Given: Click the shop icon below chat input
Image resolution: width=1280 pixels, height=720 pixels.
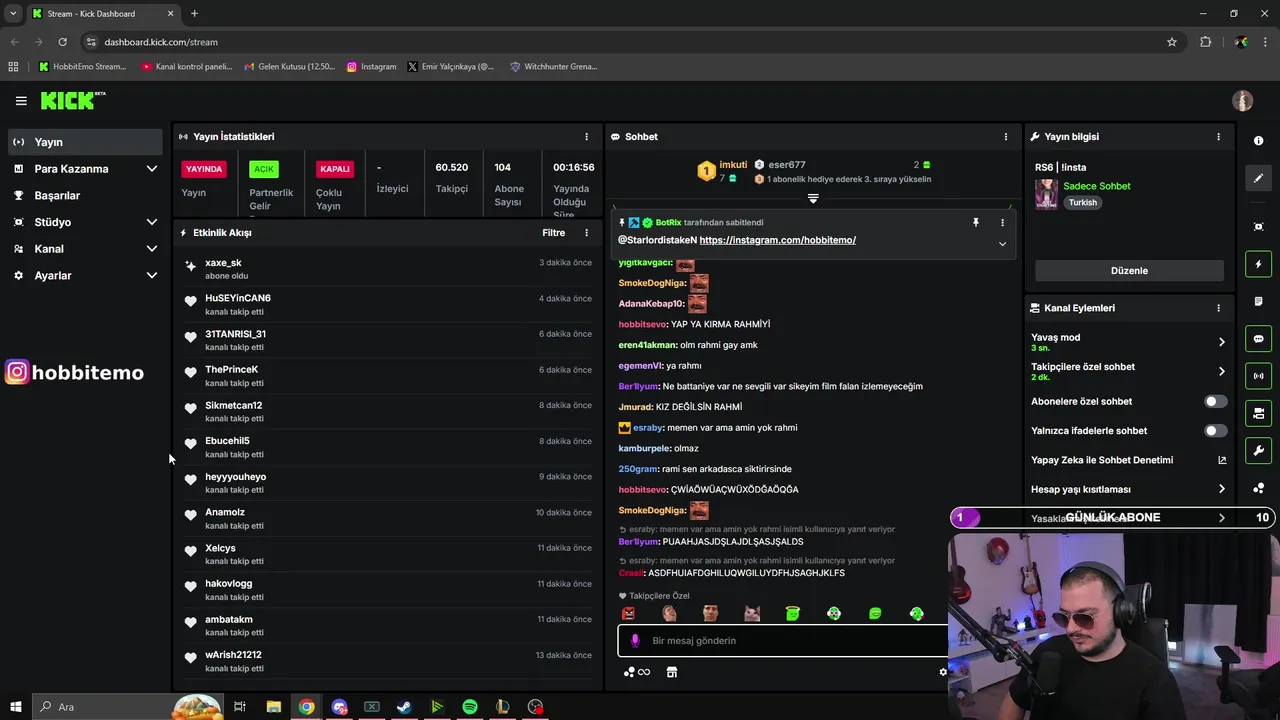Looking at the screenshot, I should tap(672, 672).
